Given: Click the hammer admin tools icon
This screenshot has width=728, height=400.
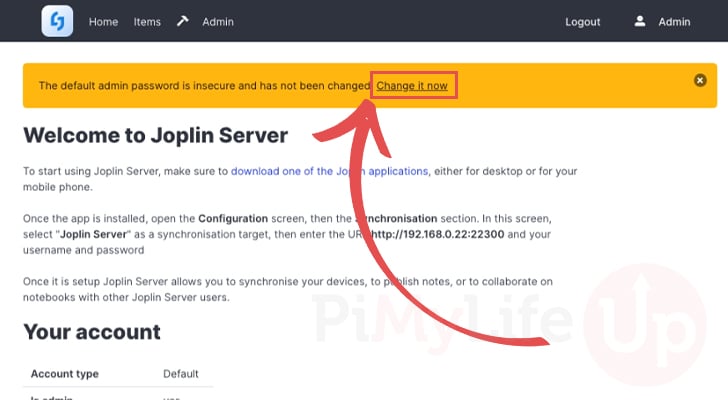Looking at the screenshot, I should 182,21.
